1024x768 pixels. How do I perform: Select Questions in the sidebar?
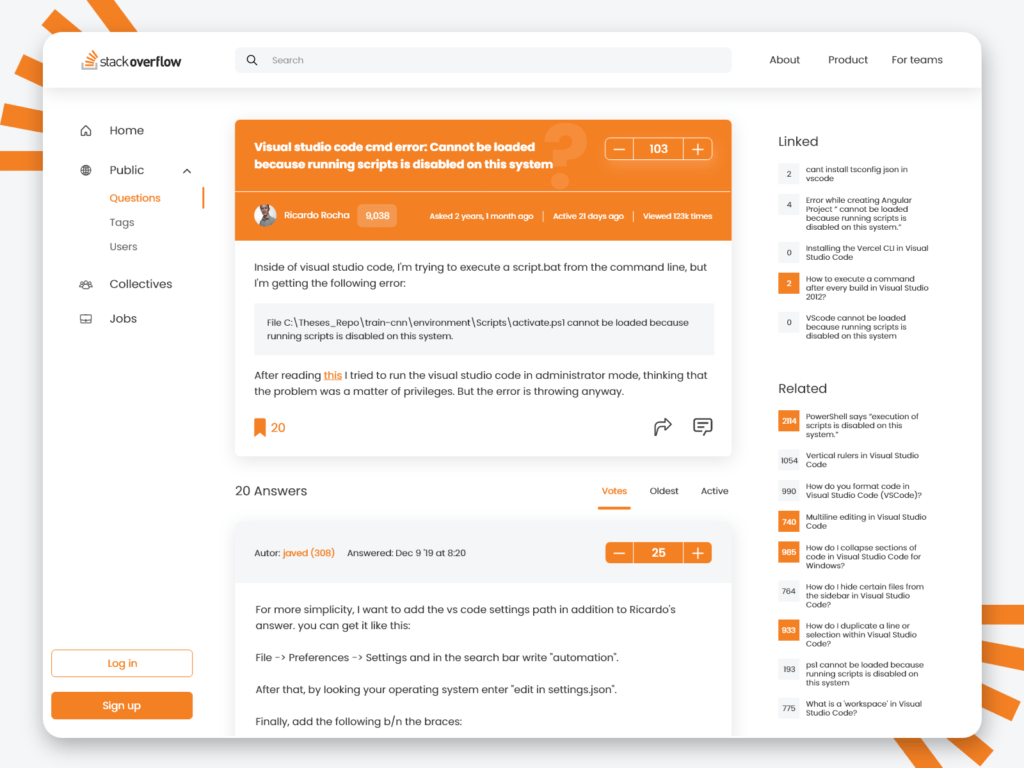click(135, 198)
